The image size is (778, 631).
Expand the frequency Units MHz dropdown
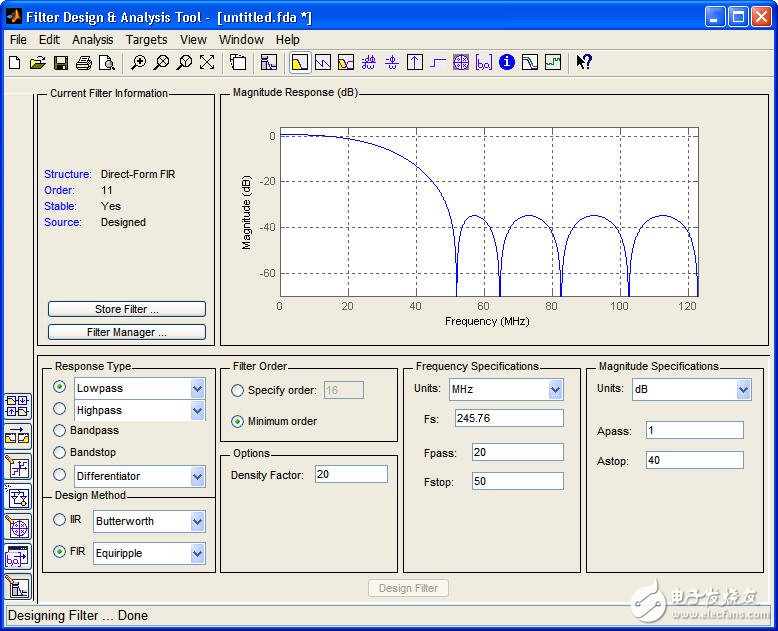[x=555, y=389]
